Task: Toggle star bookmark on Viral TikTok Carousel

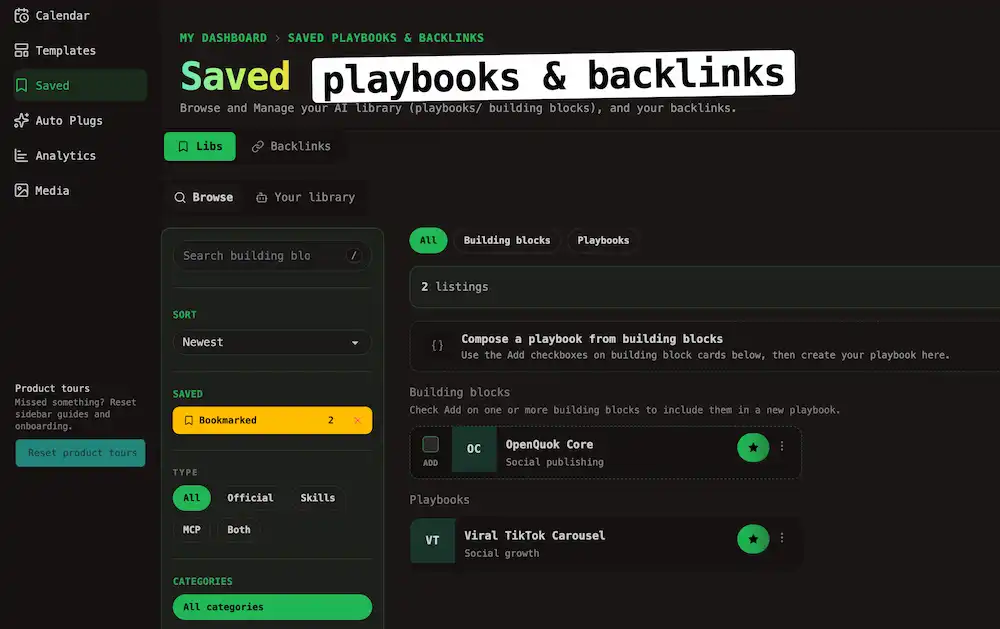Action: coord(753,539)
